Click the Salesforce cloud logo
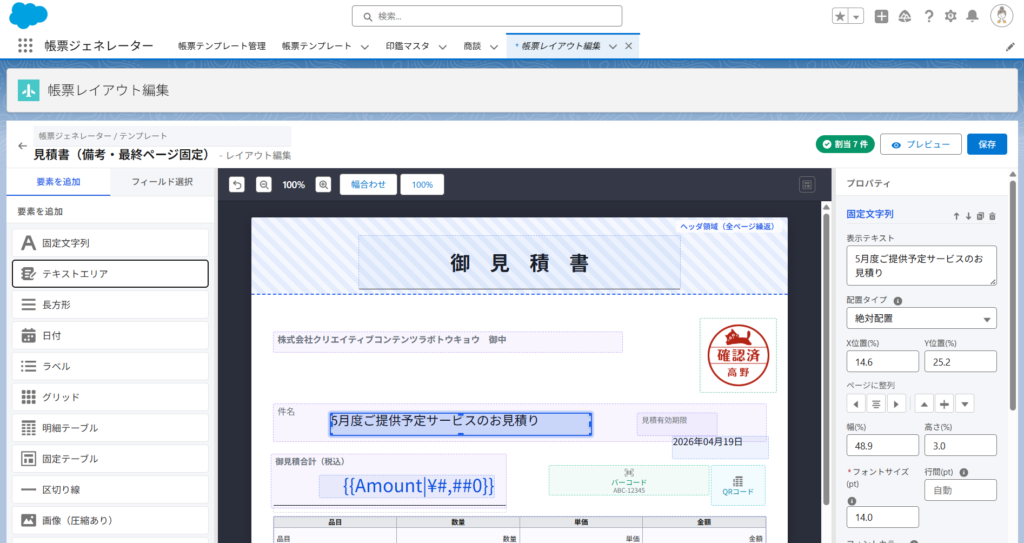 (28, 15)
